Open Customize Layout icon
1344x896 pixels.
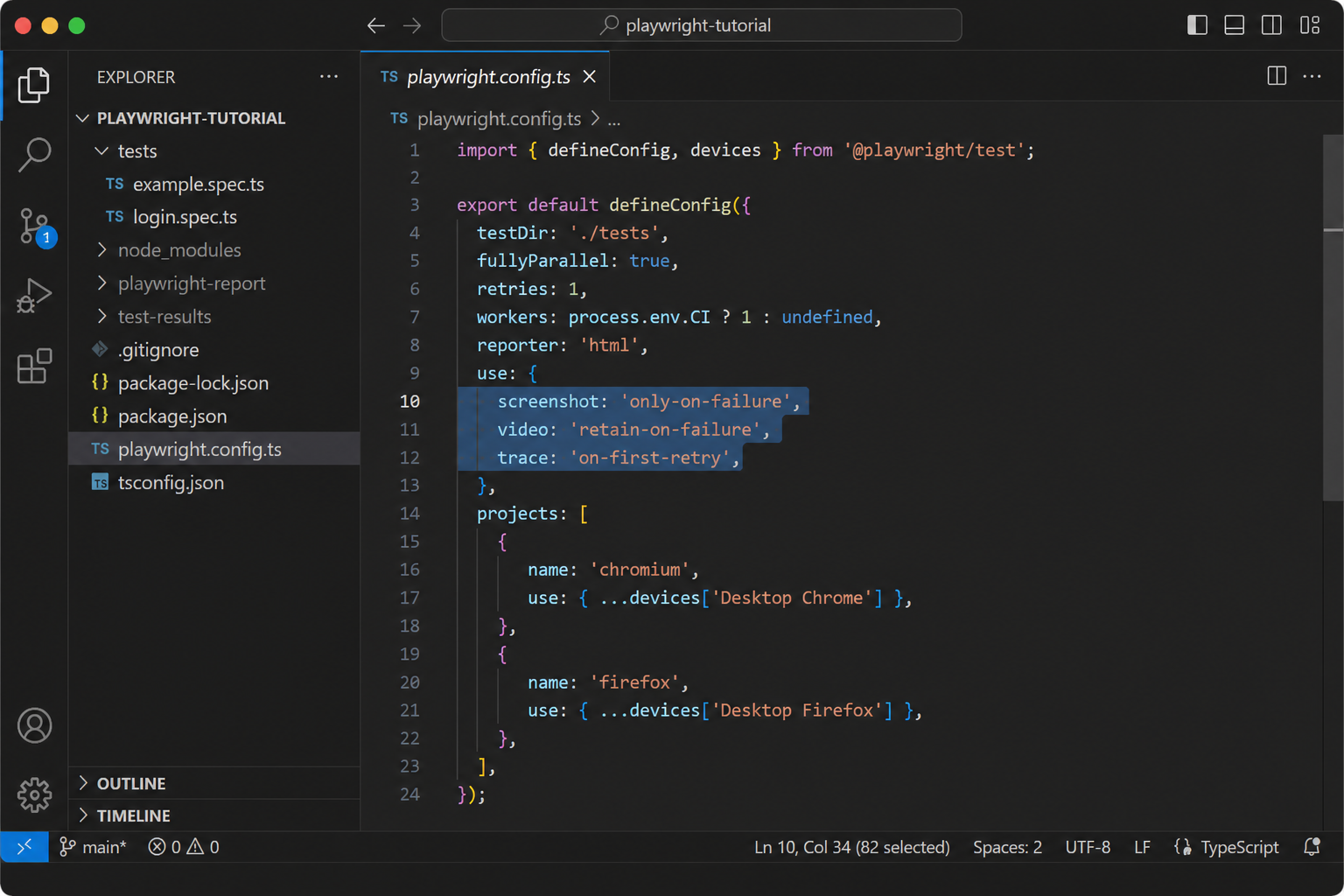click(x=1310, y=25)
